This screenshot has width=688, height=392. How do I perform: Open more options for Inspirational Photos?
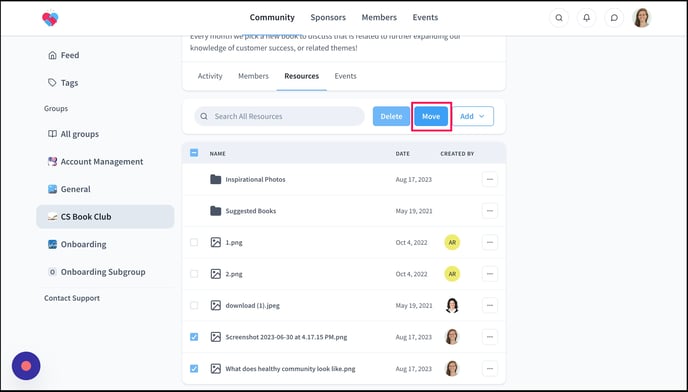click(490, 179)
